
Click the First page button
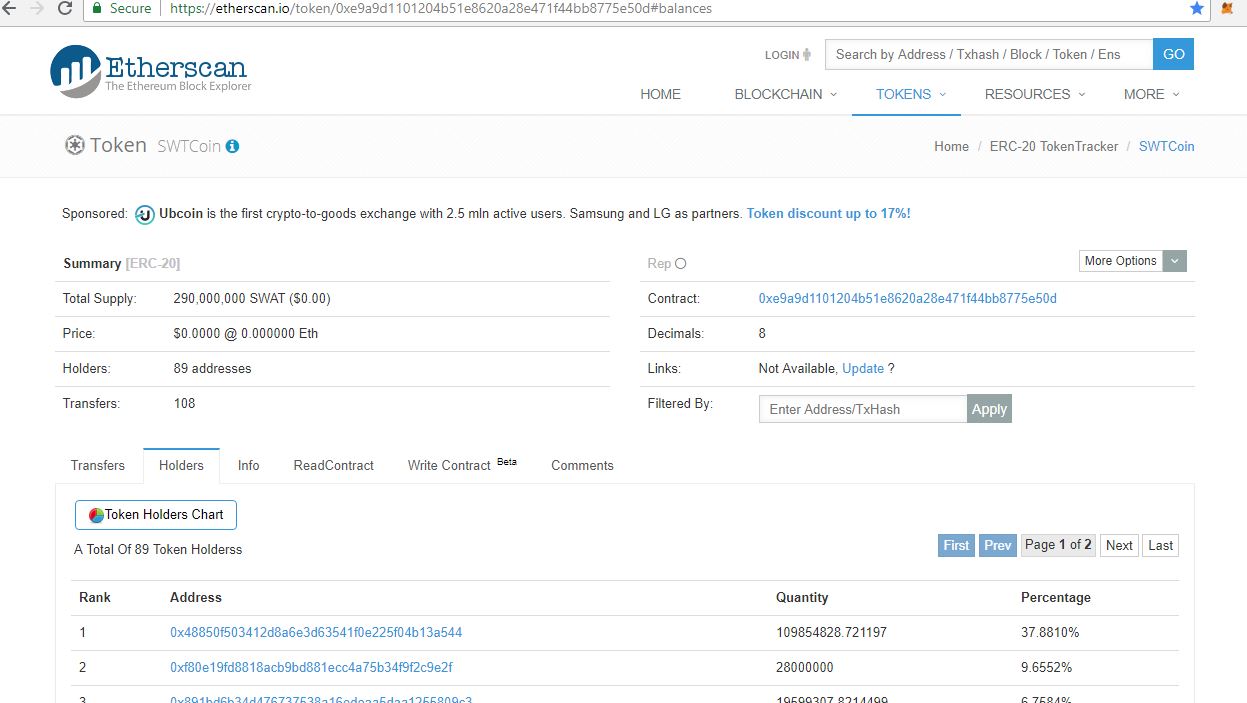(956, 545)
